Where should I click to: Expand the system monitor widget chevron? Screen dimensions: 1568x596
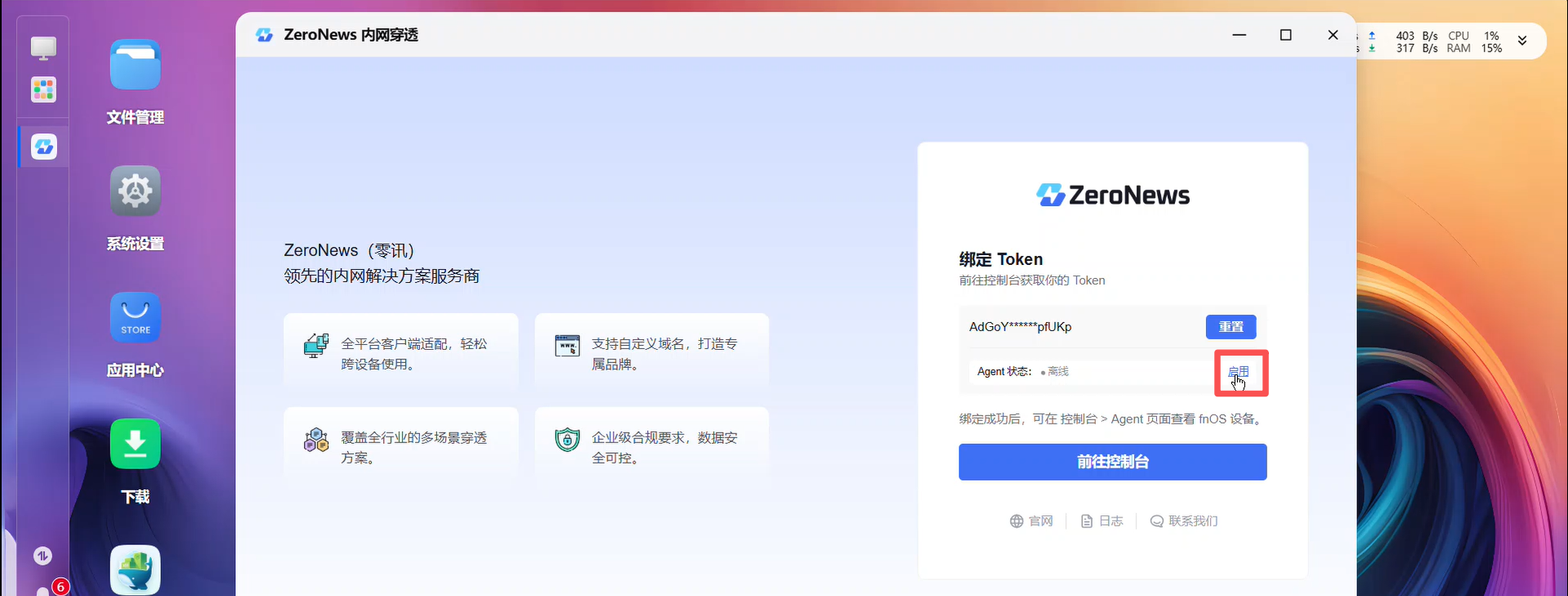click(x=1522, y=41)
